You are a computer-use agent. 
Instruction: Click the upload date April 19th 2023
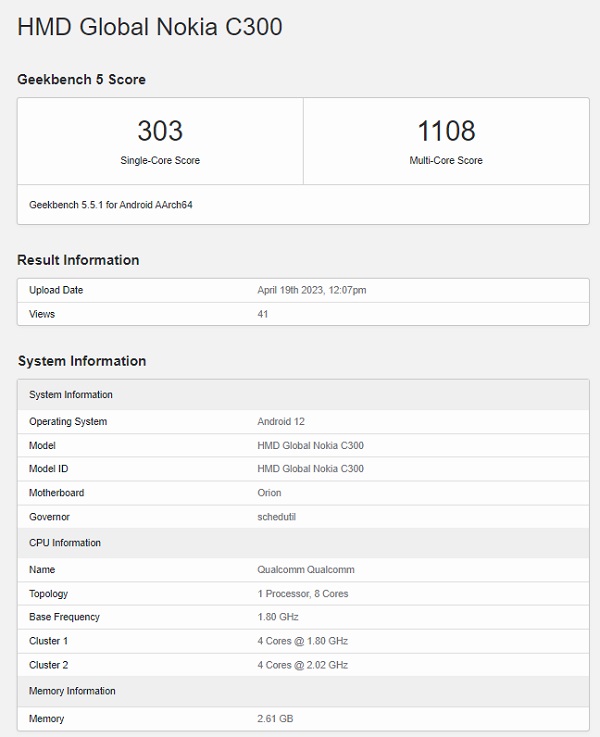[x=312, y=290]
